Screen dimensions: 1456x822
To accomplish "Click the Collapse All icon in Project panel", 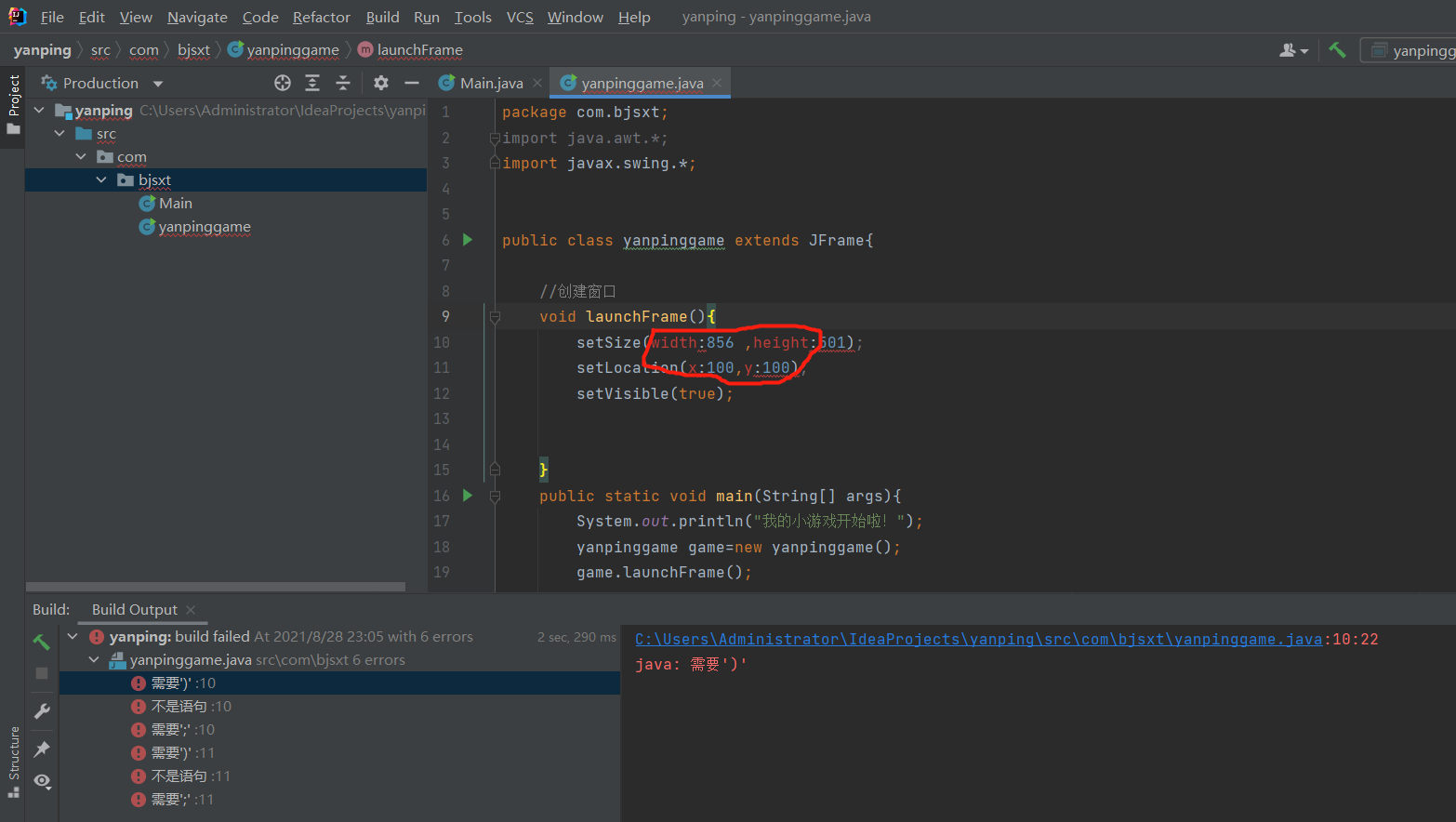I will point(343,83).
